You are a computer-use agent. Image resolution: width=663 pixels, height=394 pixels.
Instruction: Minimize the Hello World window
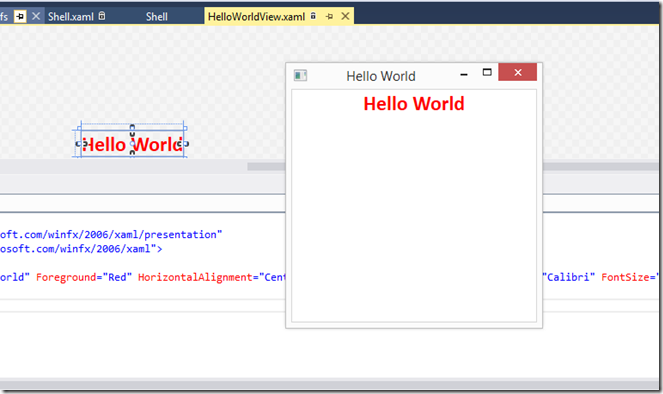pyautogui.click(x=464, y=74)
